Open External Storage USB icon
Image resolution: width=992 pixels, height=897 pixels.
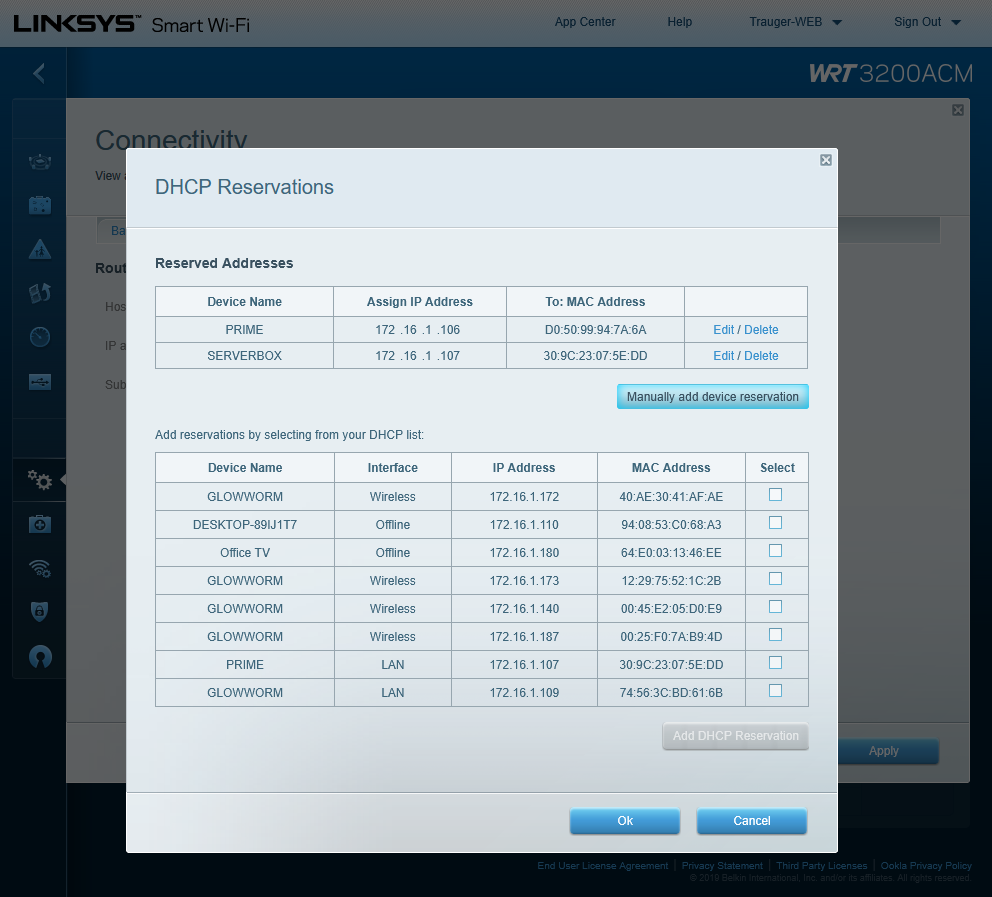tap(40, 381)
